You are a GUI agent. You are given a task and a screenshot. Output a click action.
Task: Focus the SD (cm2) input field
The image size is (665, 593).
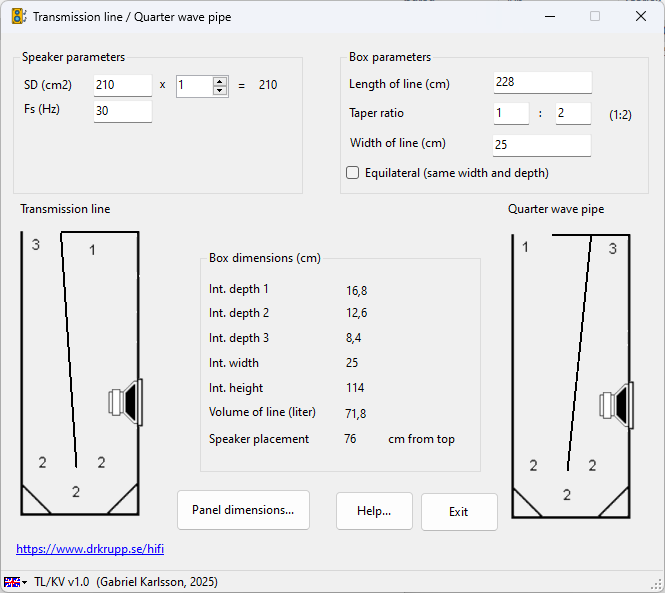[x=123, y=85]
